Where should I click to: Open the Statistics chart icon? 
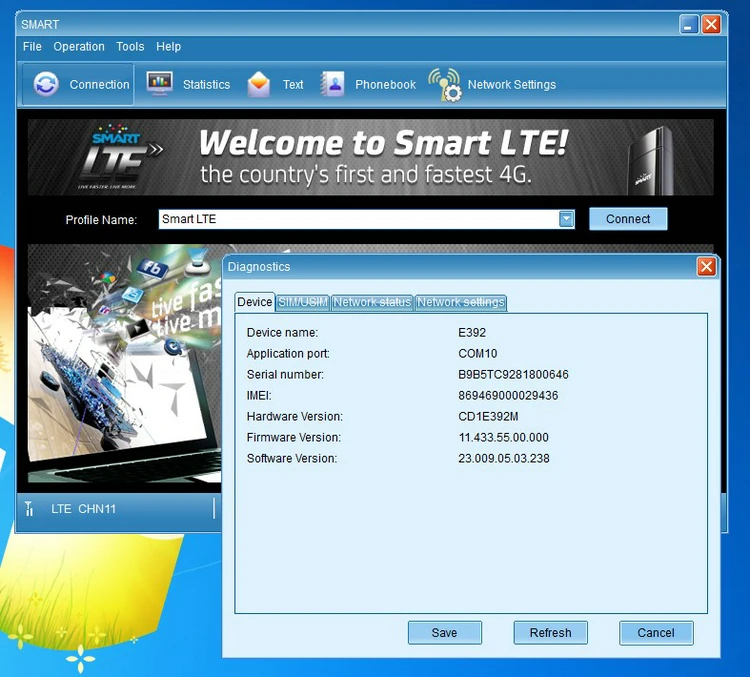[x=160, y=84]
